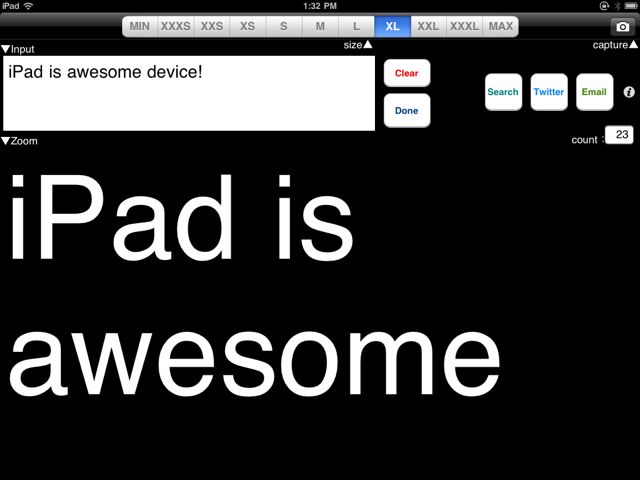Tap the Done button
The width and height of the screenshot is (640, 480).
(407, 111)
